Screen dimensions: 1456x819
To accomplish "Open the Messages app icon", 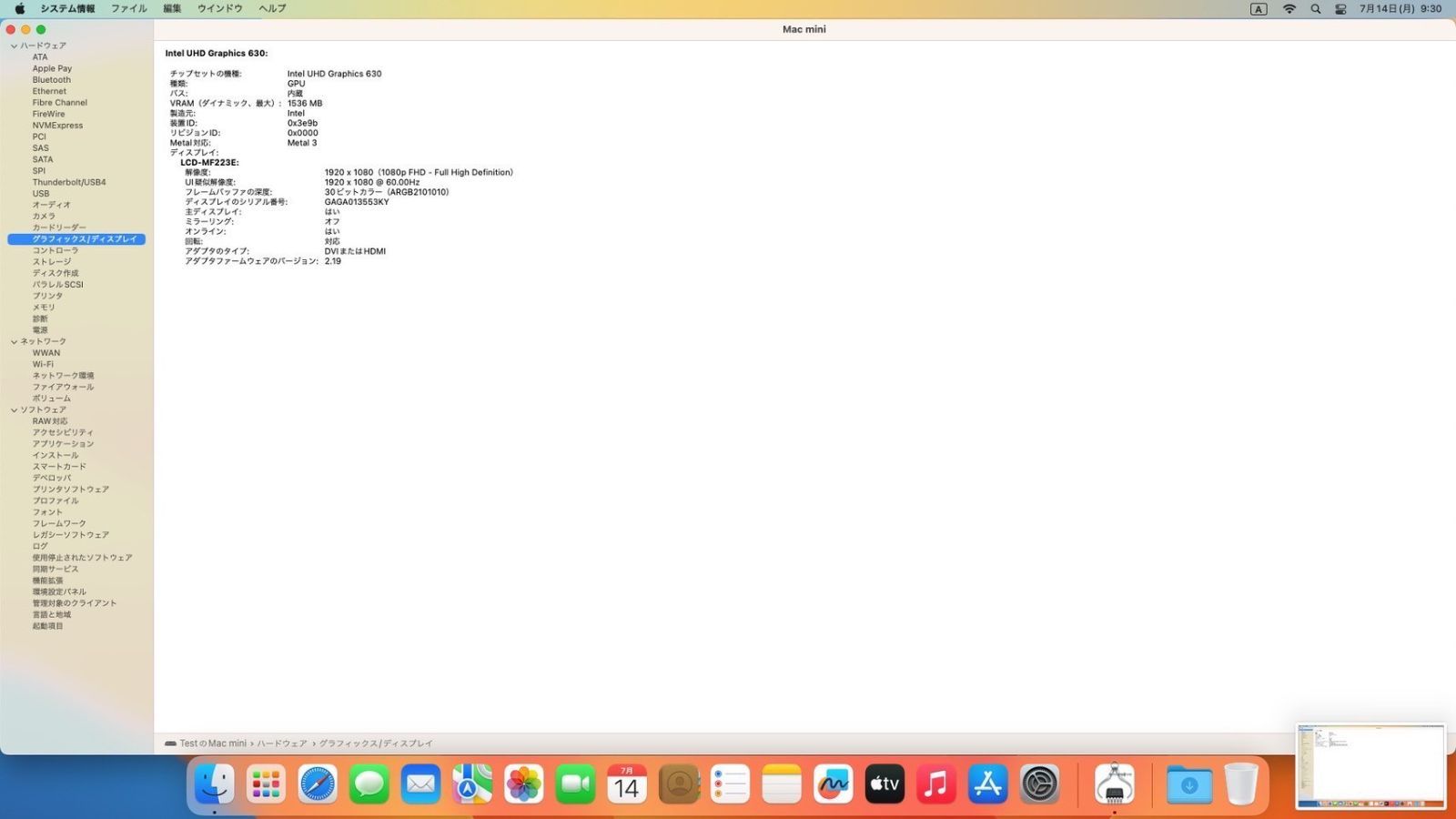I will [x=369, y=784].
